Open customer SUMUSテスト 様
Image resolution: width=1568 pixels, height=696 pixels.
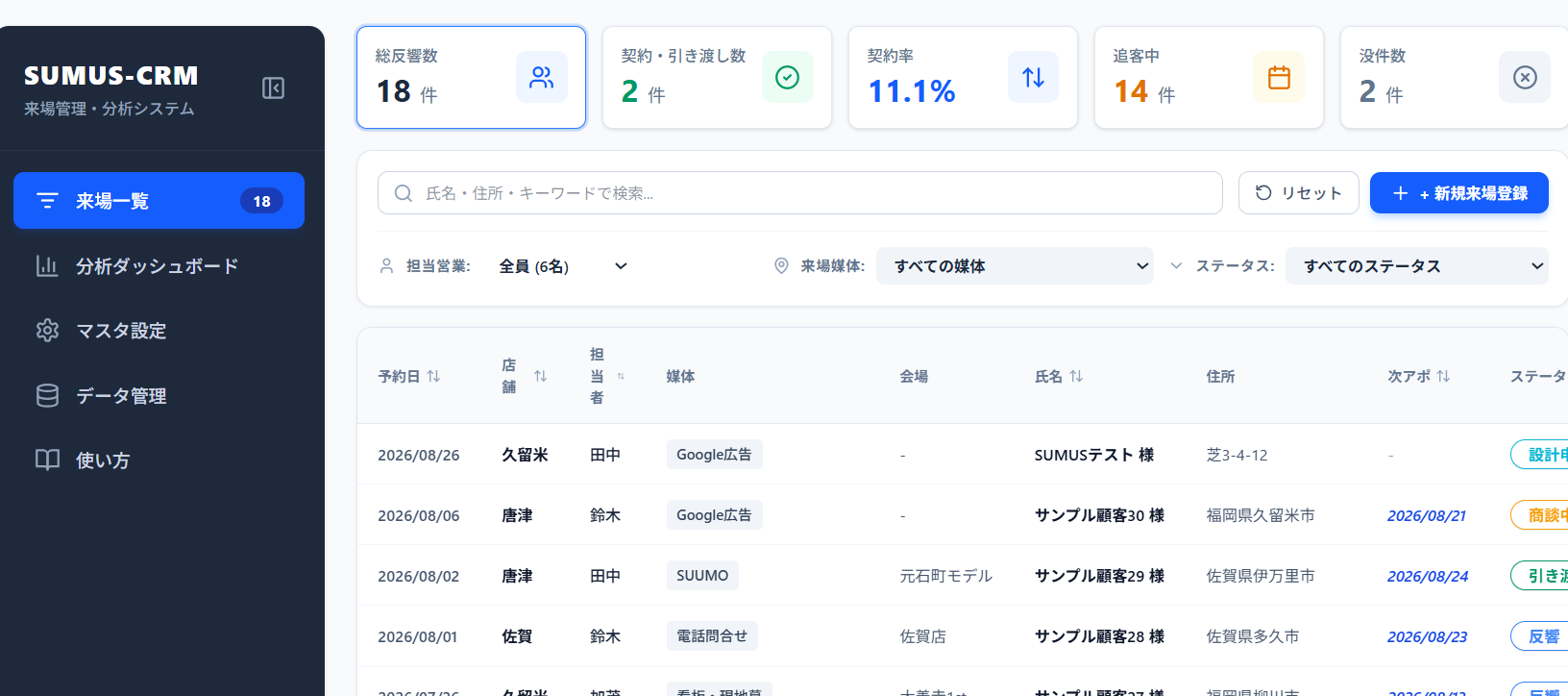[1093, 455]
